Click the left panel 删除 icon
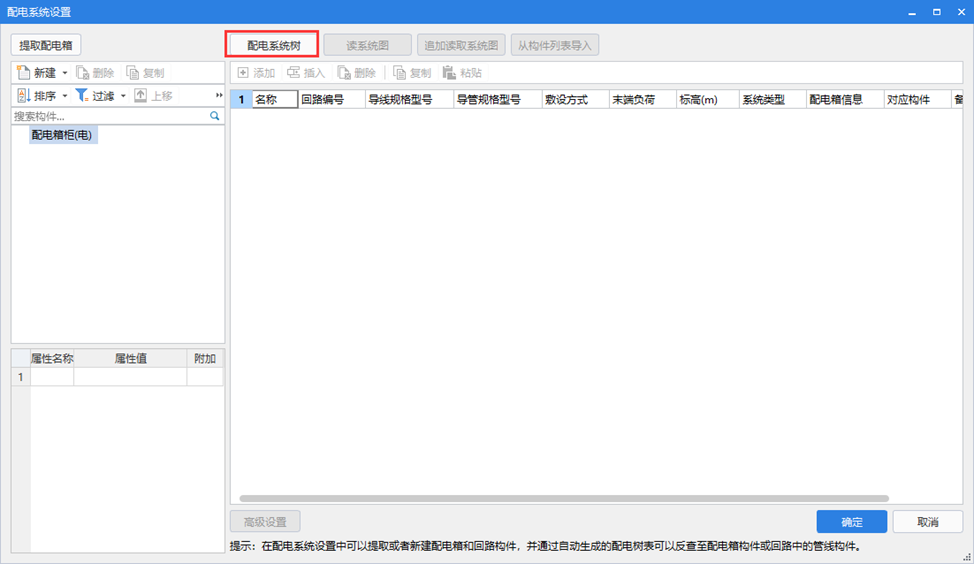974x564 pixels. point(84,73)
